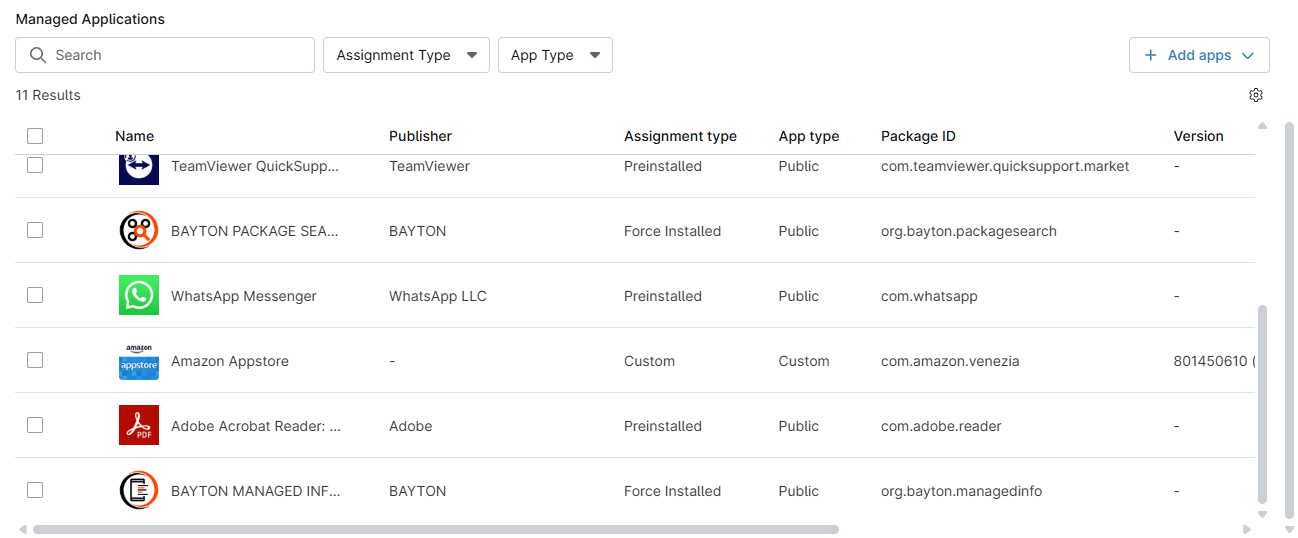This screenshot has width=1298, height=538.
Task: Click the BAYTON Package Search icon
Action: tap(138, 231)
